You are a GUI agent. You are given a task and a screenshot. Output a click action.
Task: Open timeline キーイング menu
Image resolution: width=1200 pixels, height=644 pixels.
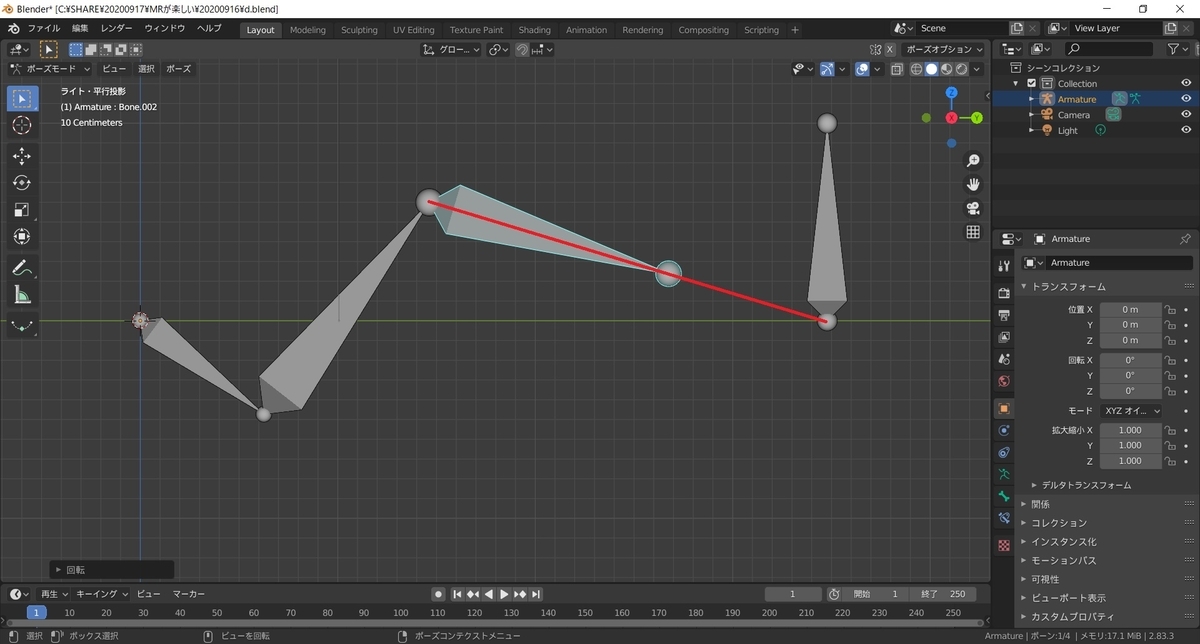pyautogui.click(x=103, y=594)
